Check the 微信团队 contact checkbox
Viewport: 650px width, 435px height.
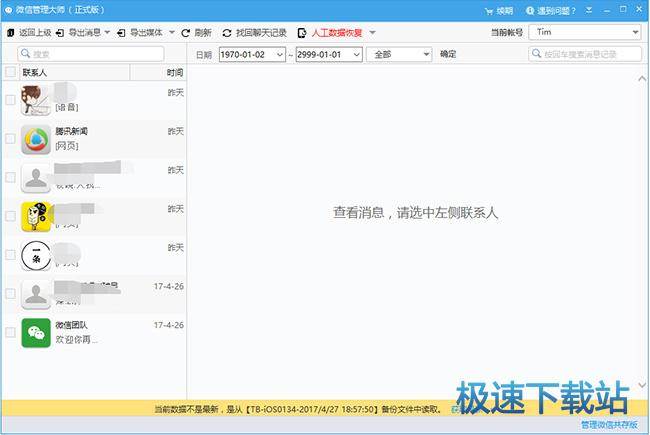click(10, 332)
